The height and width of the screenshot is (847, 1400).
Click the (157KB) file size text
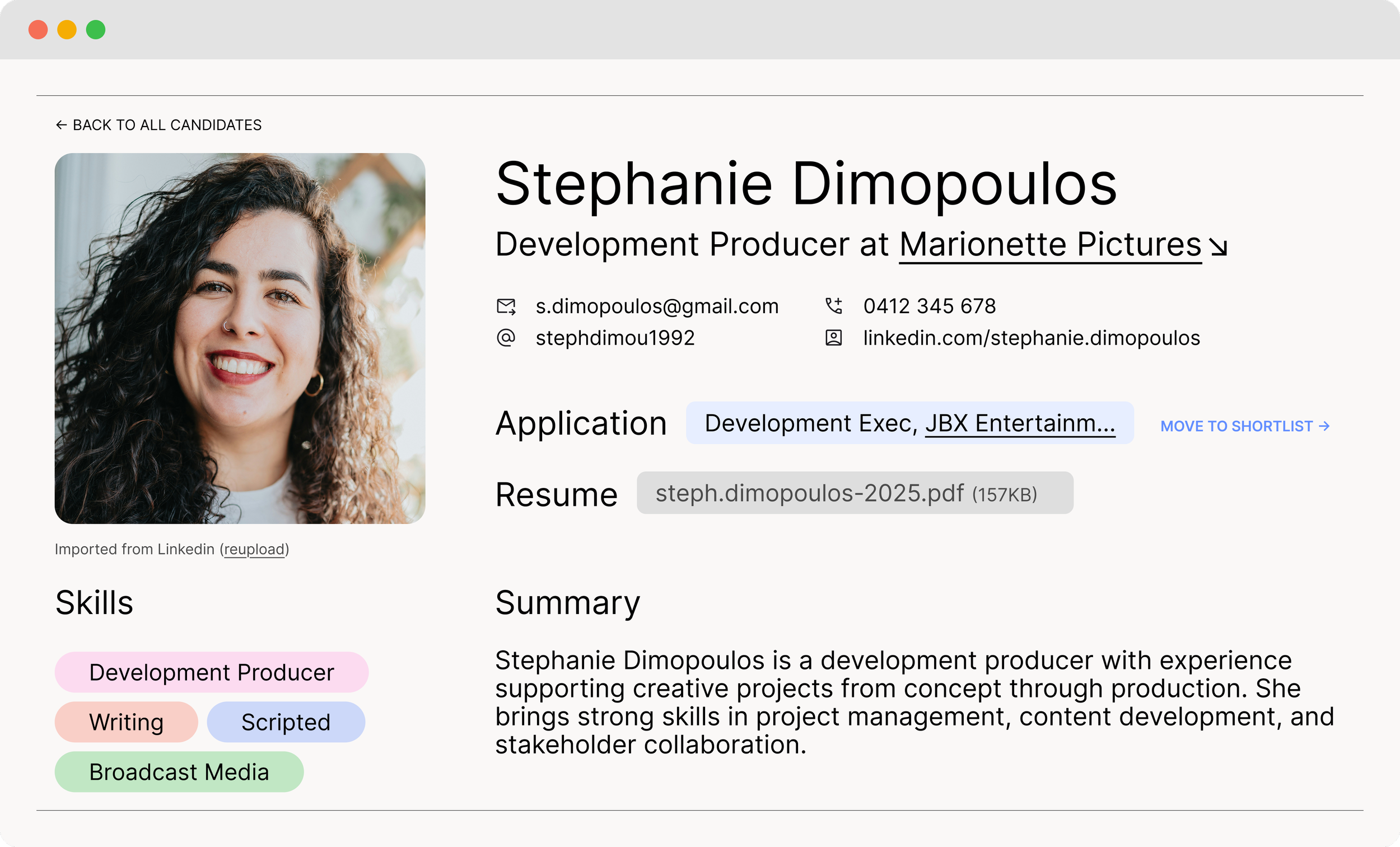tap(1005, 495)
